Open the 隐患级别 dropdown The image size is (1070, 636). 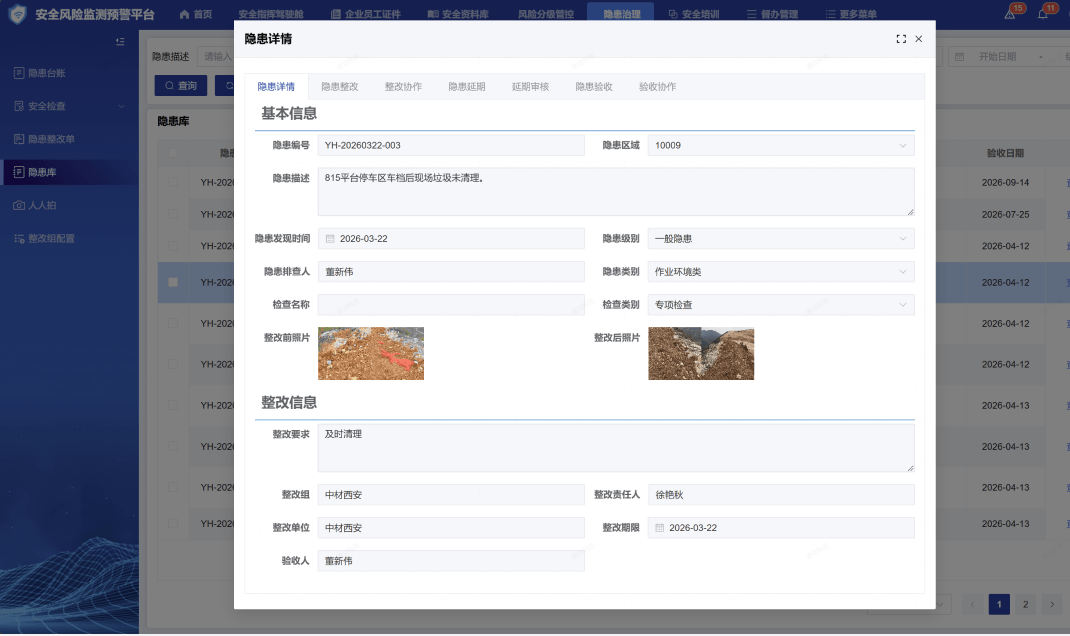tap(781, 239)
